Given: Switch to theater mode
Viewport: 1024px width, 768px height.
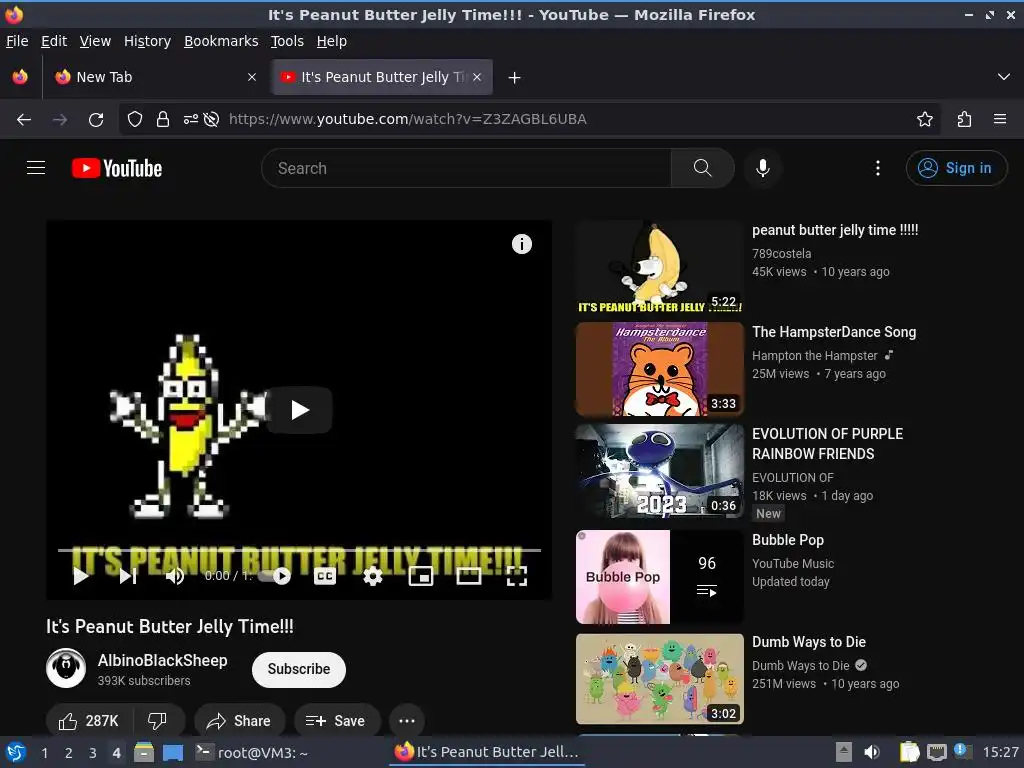Looking at the screenshot, I should click(469, 576).
